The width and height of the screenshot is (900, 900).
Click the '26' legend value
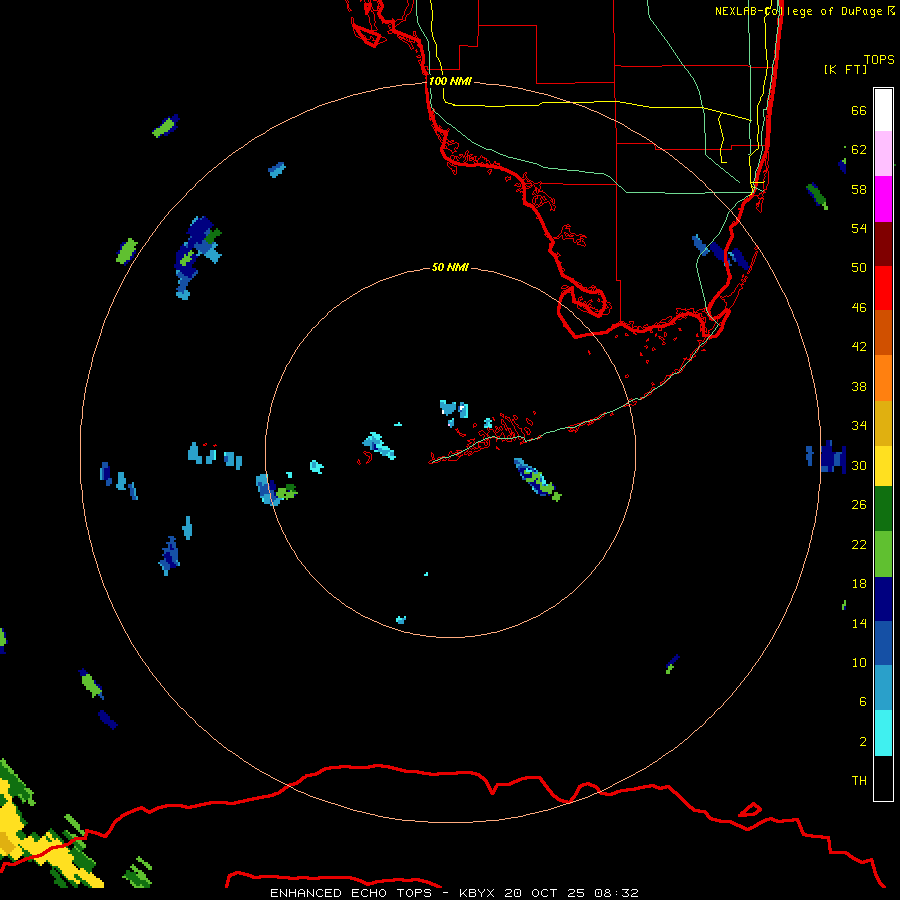tap(859, 505)
